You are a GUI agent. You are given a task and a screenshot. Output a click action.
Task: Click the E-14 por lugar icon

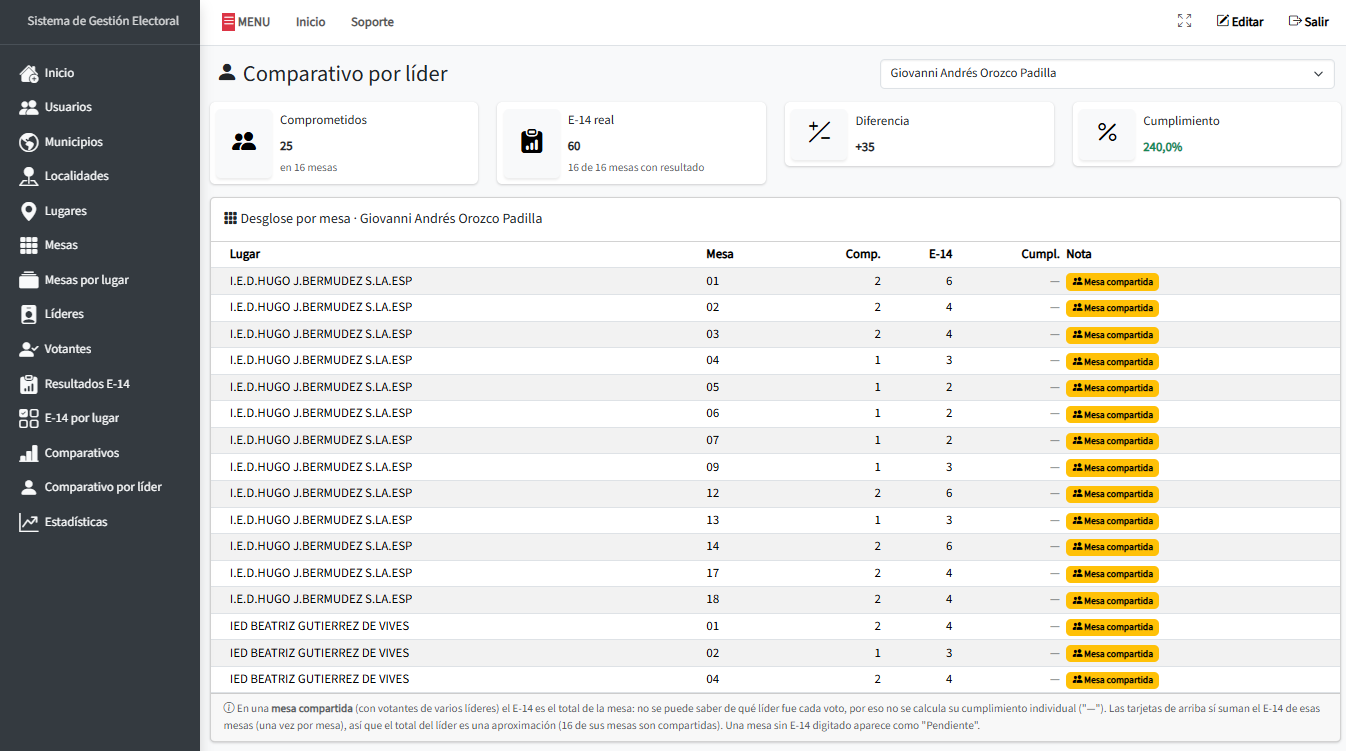click(x=28, y=418)
